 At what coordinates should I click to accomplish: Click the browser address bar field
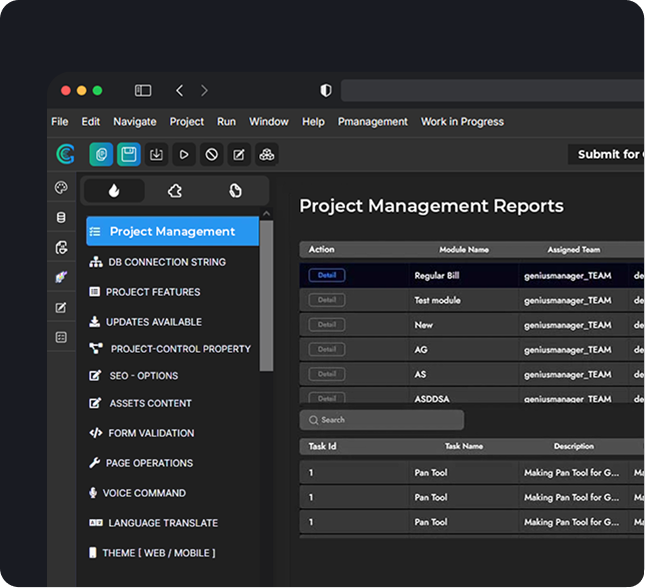coord(492,91)
